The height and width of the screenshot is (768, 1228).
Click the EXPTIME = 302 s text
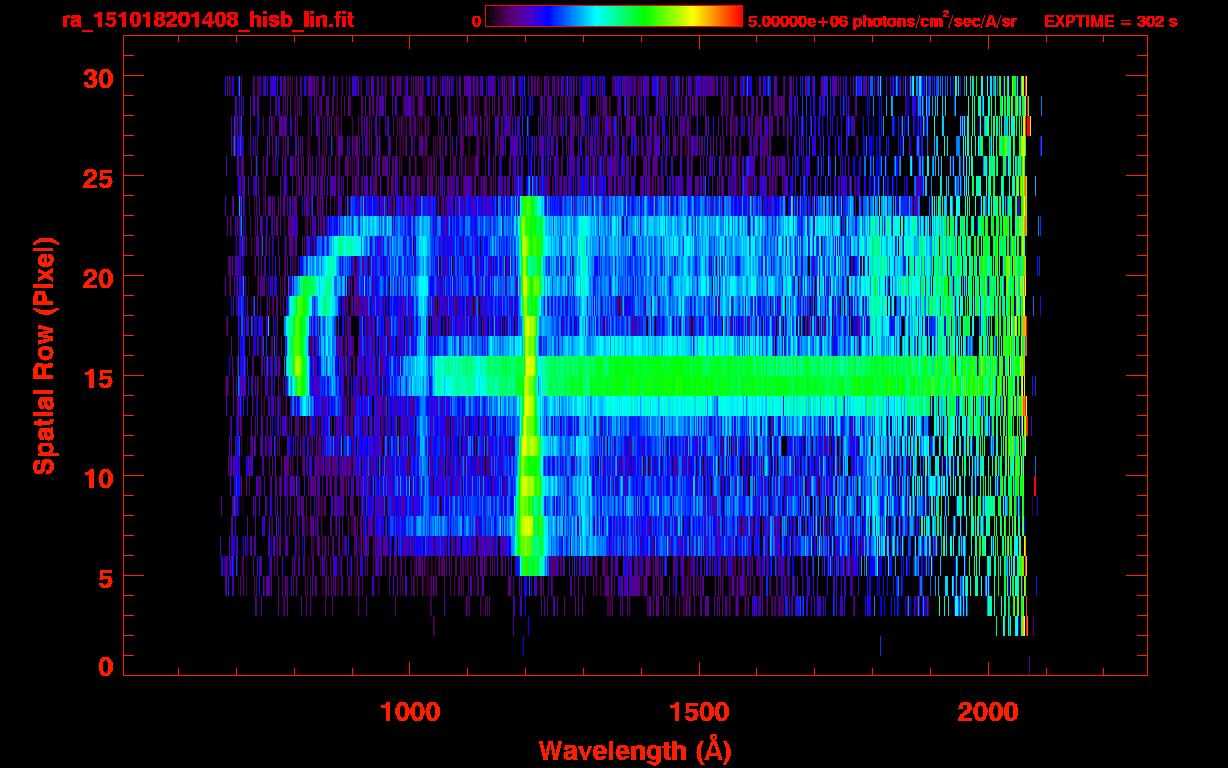[1110, 21]
